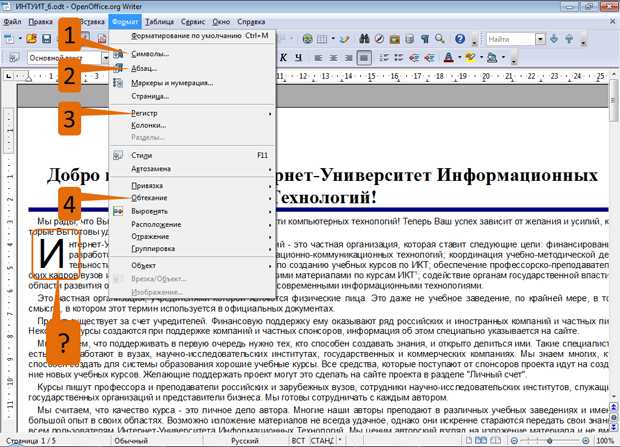Expand the Выровнять submenu
620x447 pixels.
coord(192,211)
